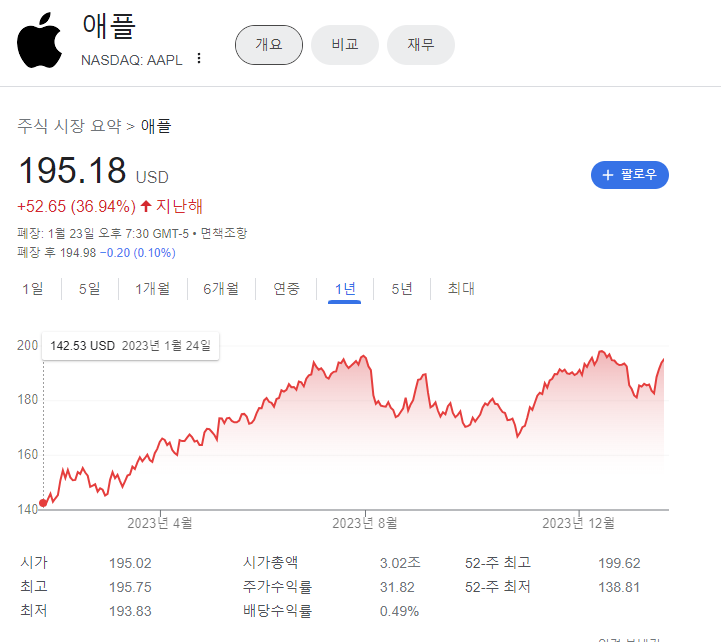The image size is (721, 642).
Task: Choose the 1개월 chart range
Action: click(x=152, y=289)
